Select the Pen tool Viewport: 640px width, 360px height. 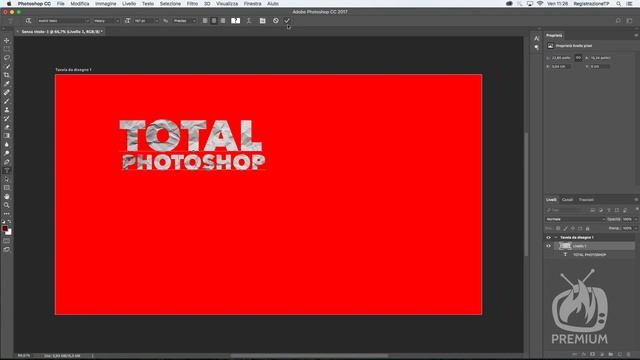7,162
